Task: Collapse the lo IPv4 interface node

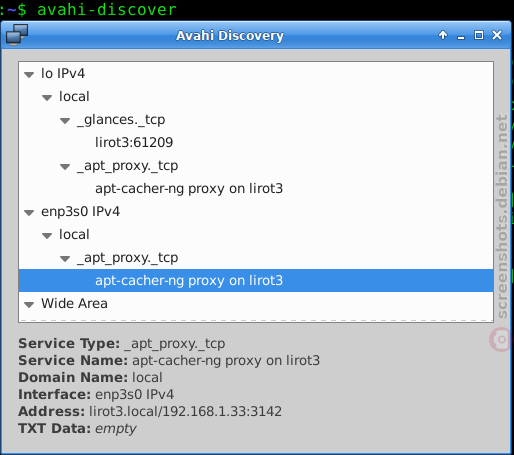Action: (x=29, y=75)
